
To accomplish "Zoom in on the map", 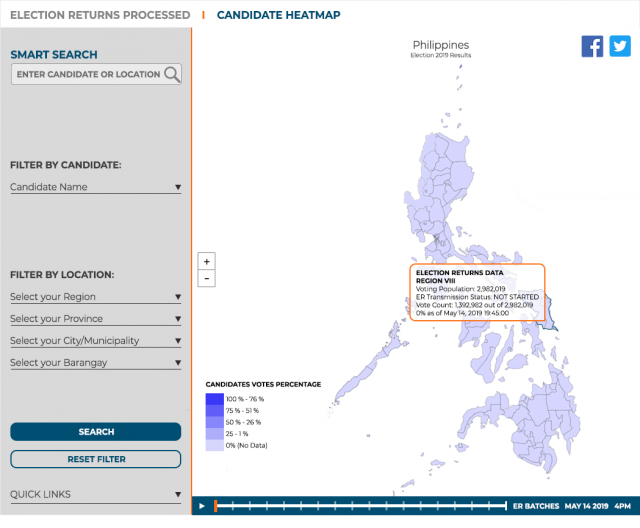I will (x=206, y=261).
